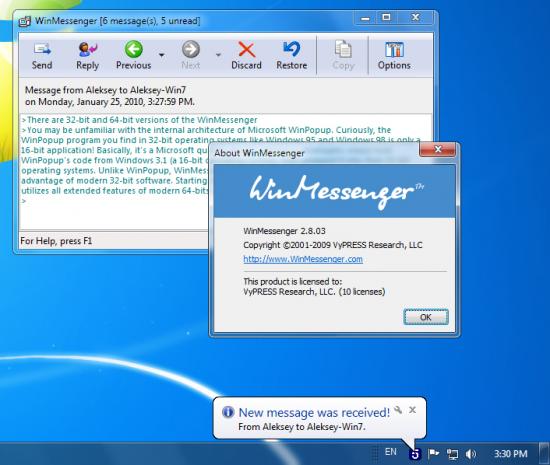Click the WinMessenger logo banner in About dialog
The height and width of the screenshot is (465, 550).
(x=335, y=191)
